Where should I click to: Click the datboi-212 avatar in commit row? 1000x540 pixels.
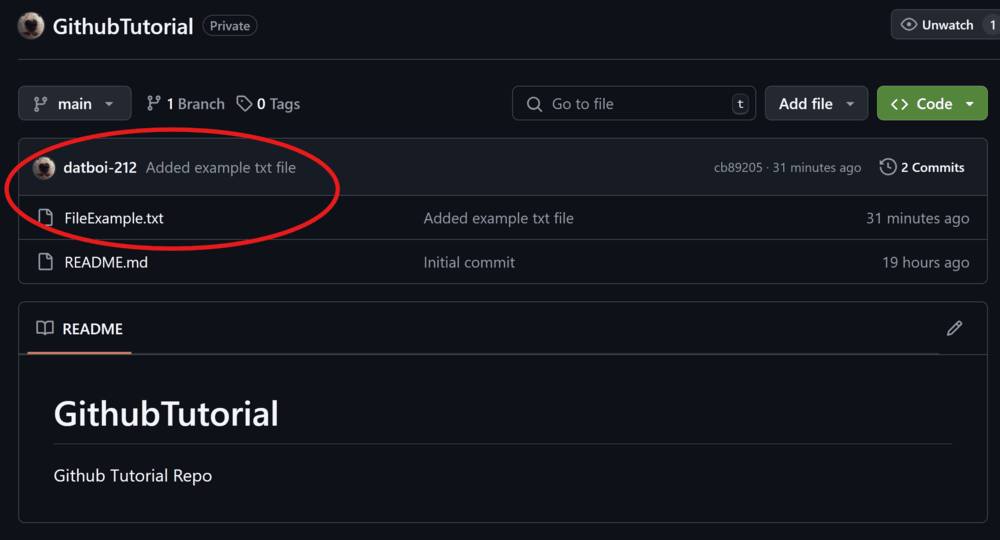tap(44, 168)
